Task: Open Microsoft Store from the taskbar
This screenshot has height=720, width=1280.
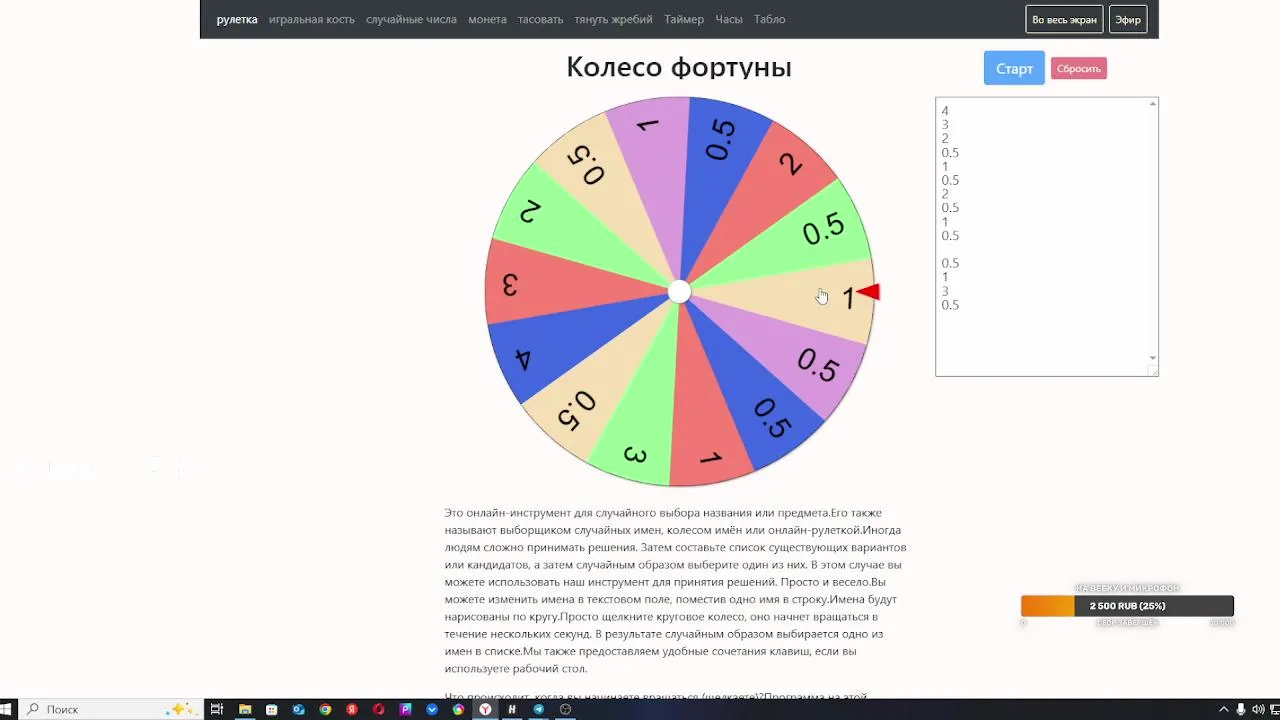Action: tap(271, 709)
